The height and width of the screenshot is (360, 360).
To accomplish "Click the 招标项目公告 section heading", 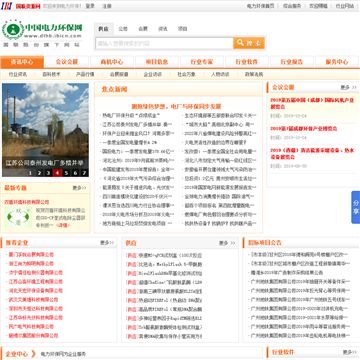I will (x=265, y=242).
